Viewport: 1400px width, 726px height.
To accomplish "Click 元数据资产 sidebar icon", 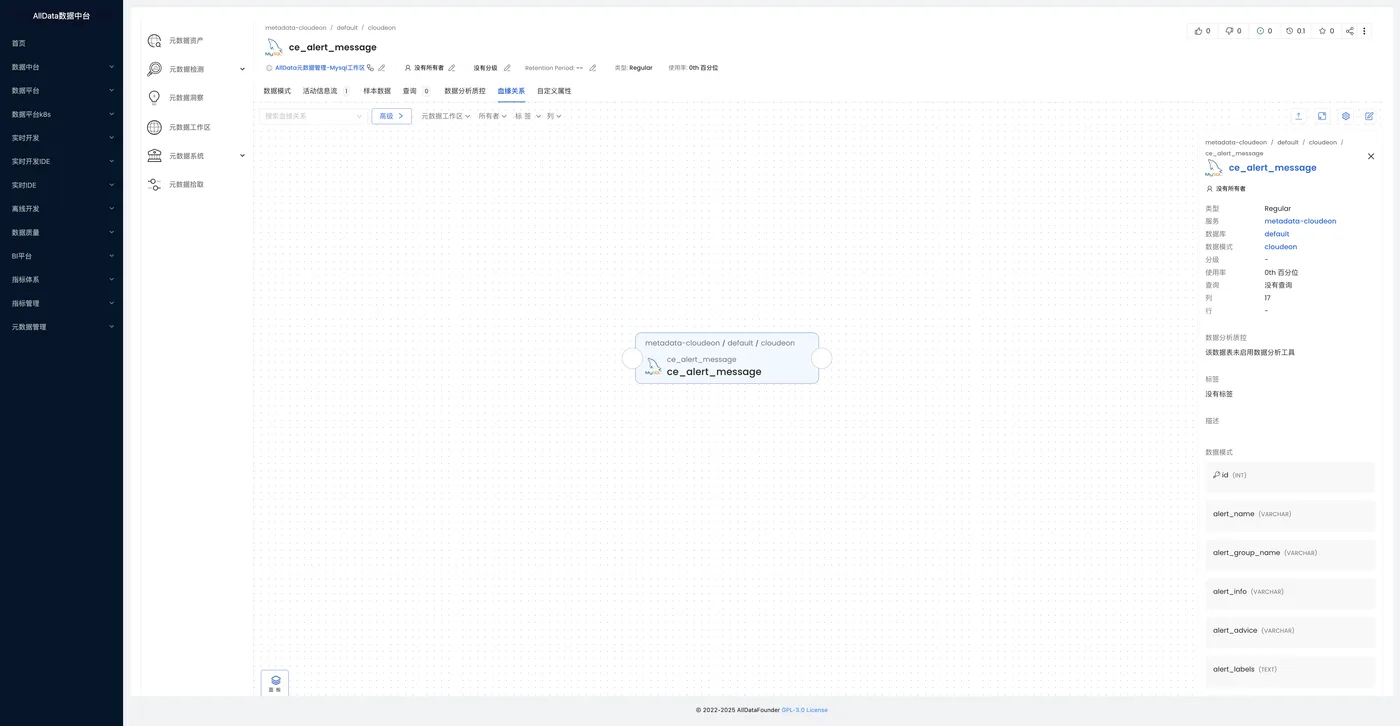I will click(x=154, y=41).
